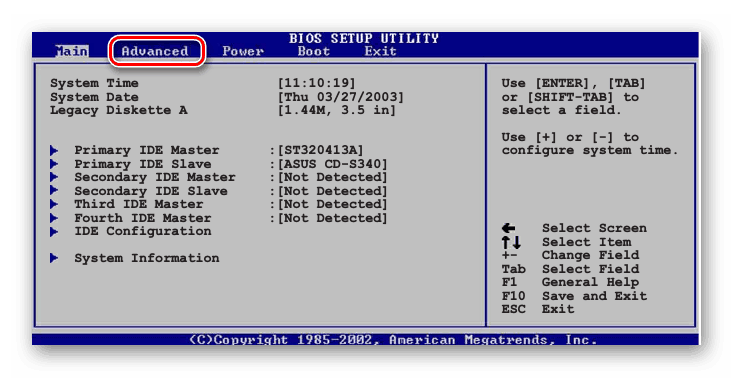Open the Power tab
734x378 pixels.
pos(243,51)
